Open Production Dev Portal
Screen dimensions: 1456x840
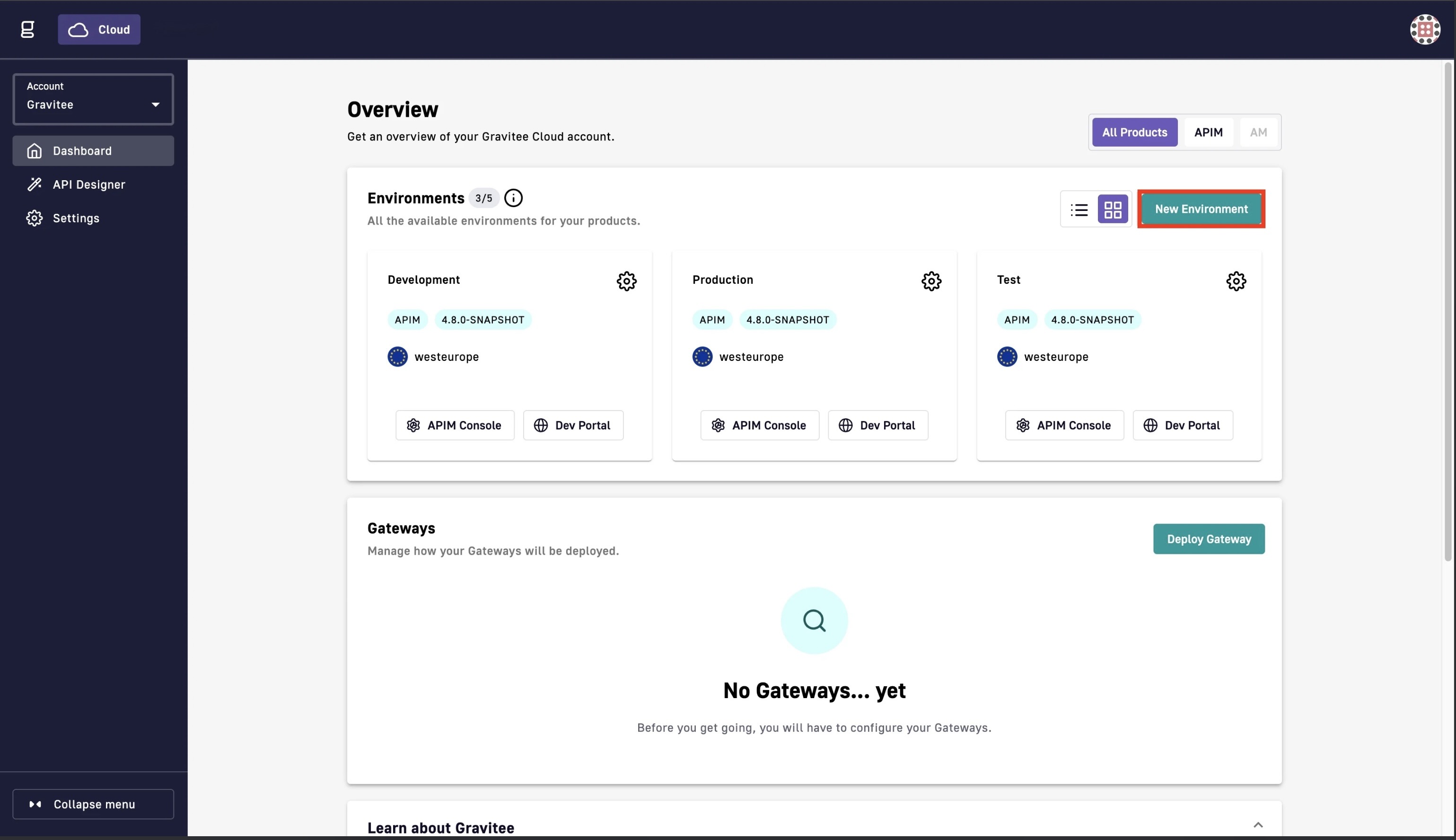pyautogui.click(x=877, y=425)
